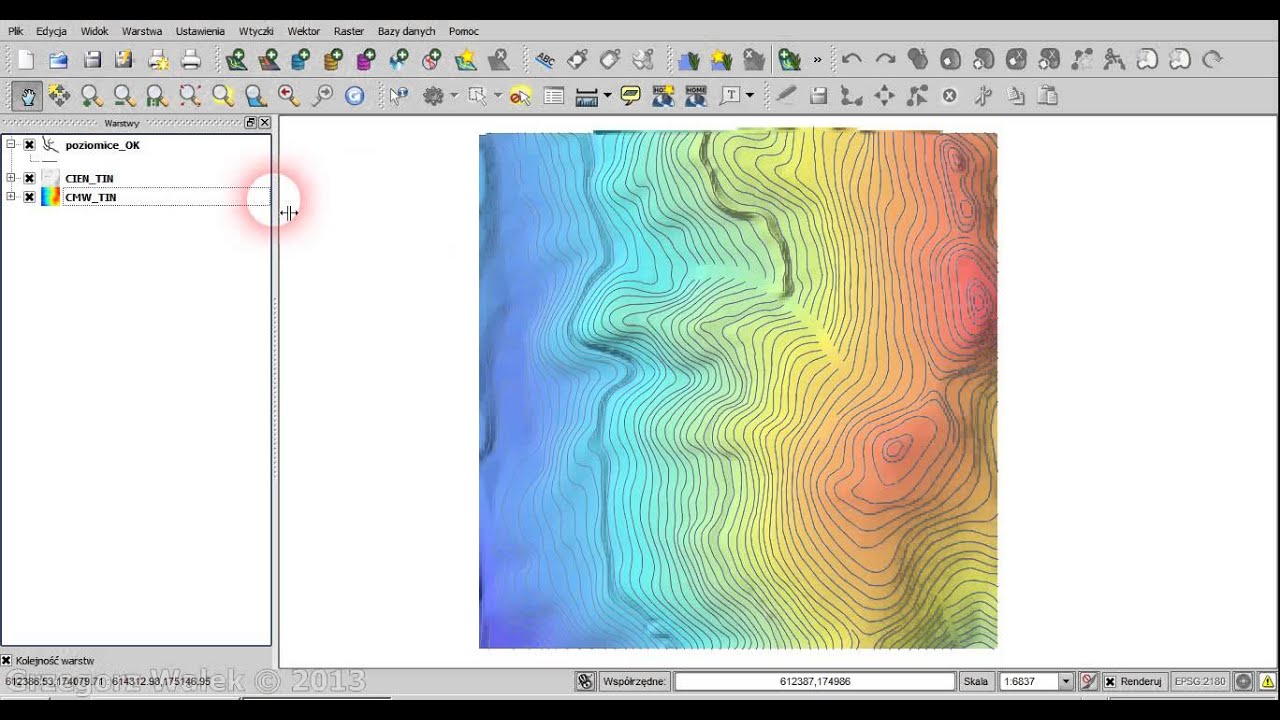Click the Paste Features clipboard icon
1280x720 pixels.
(x=1048, y=96)
